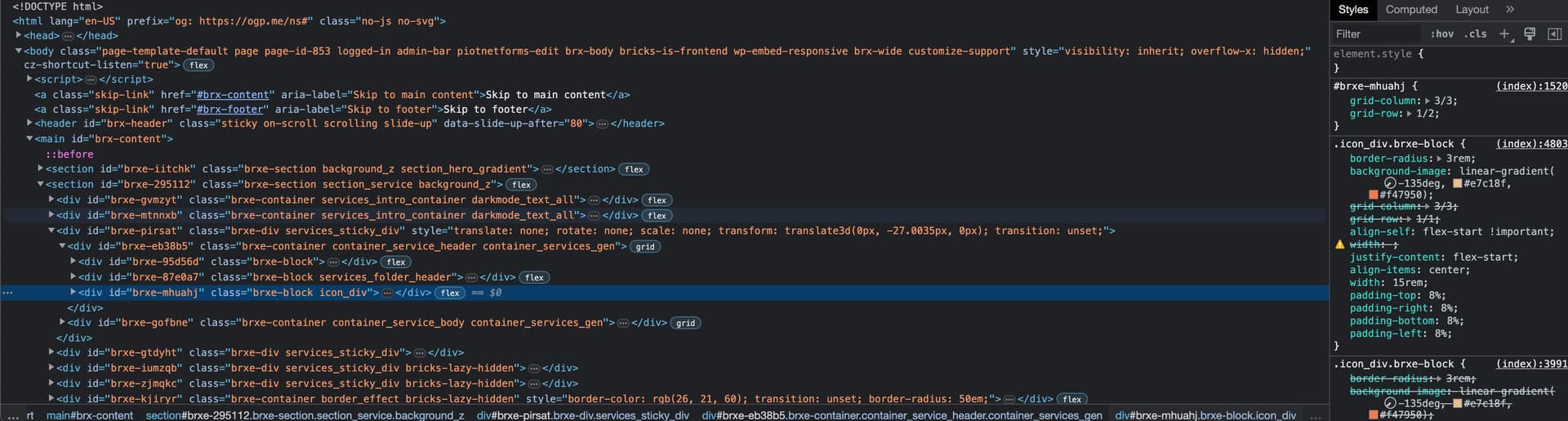Collapse the main brx-content element

[29, 139]
